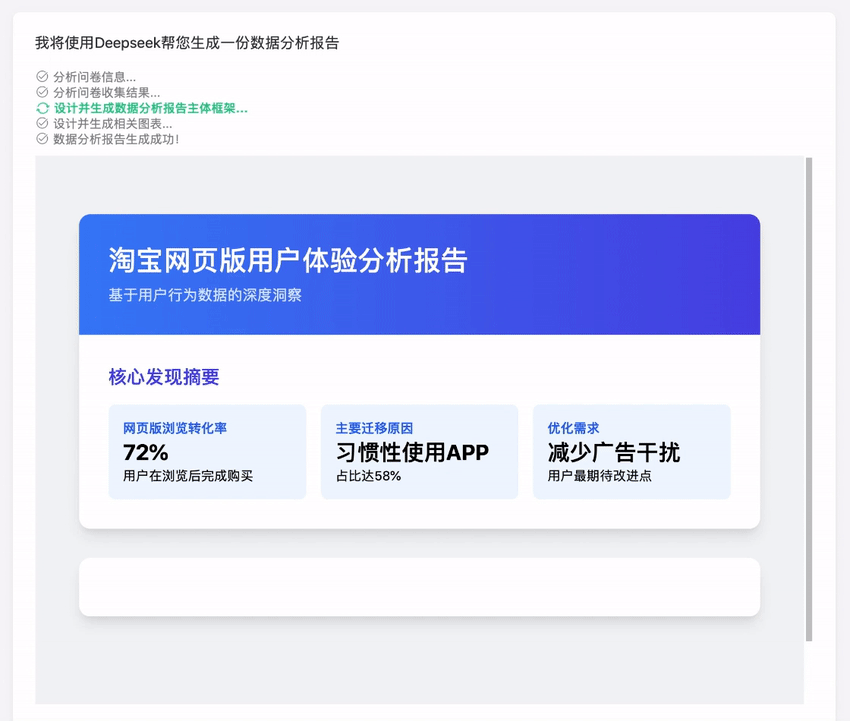The height and width of the screenshot is (721, 850).
Task: Click the checkmark icon beside 数据分析报告生成成功
Action: [42, 139]
